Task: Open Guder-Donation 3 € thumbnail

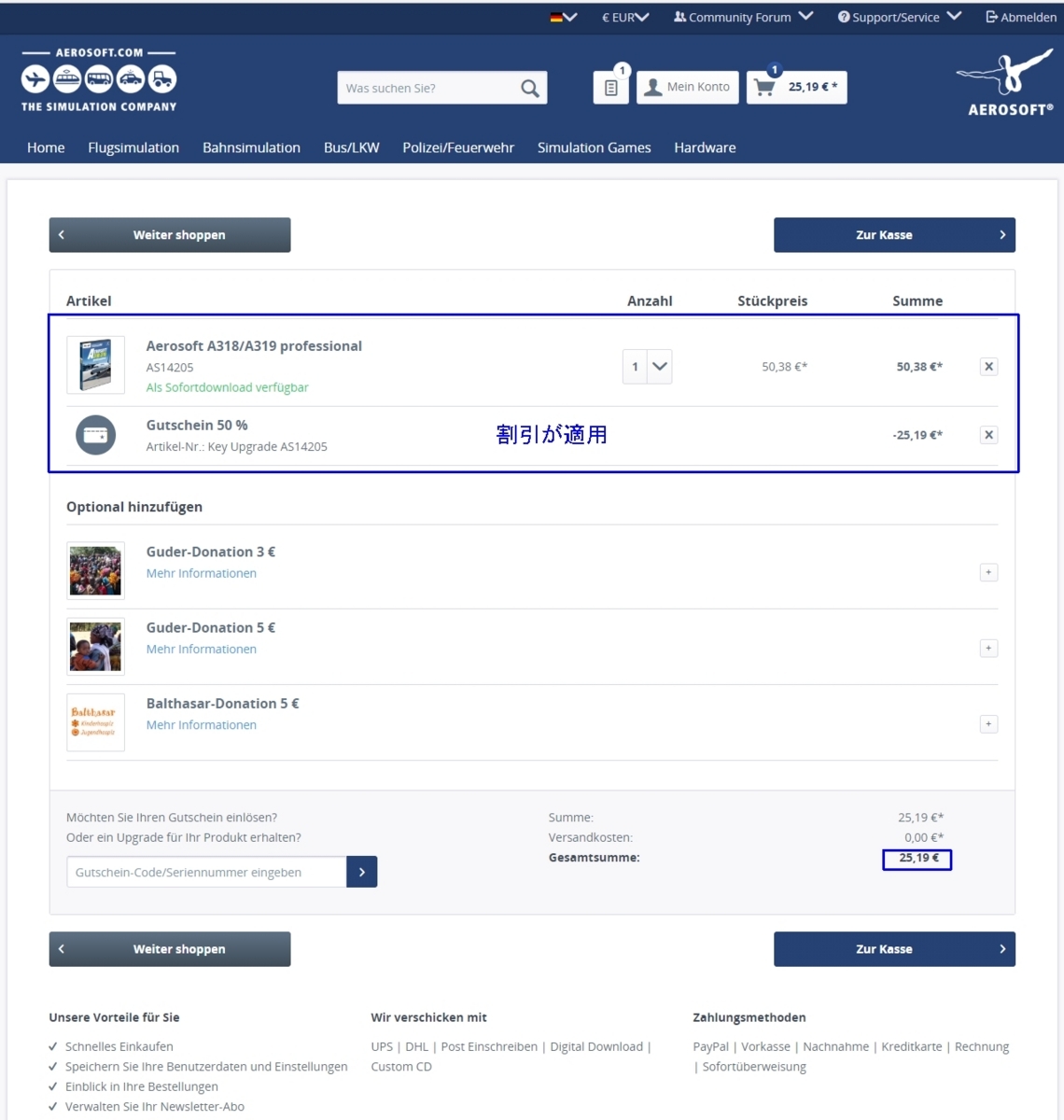Action: (95, 570)
